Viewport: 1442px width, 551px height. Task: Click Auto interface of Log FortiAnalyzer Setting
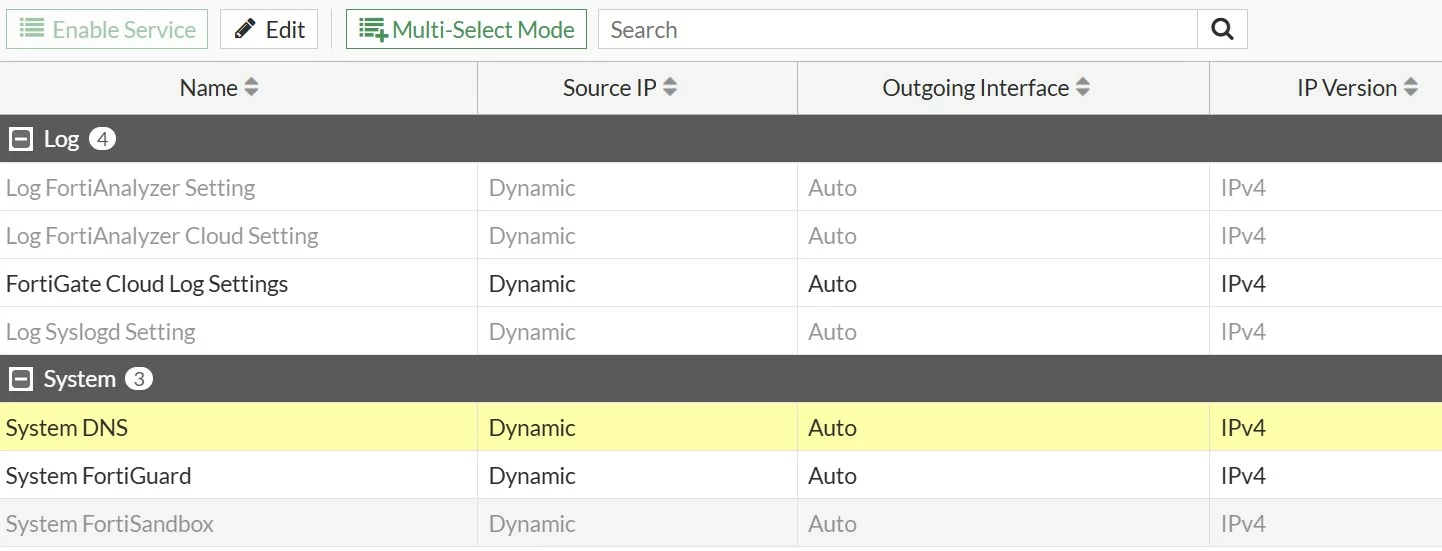tap(832, 188)
